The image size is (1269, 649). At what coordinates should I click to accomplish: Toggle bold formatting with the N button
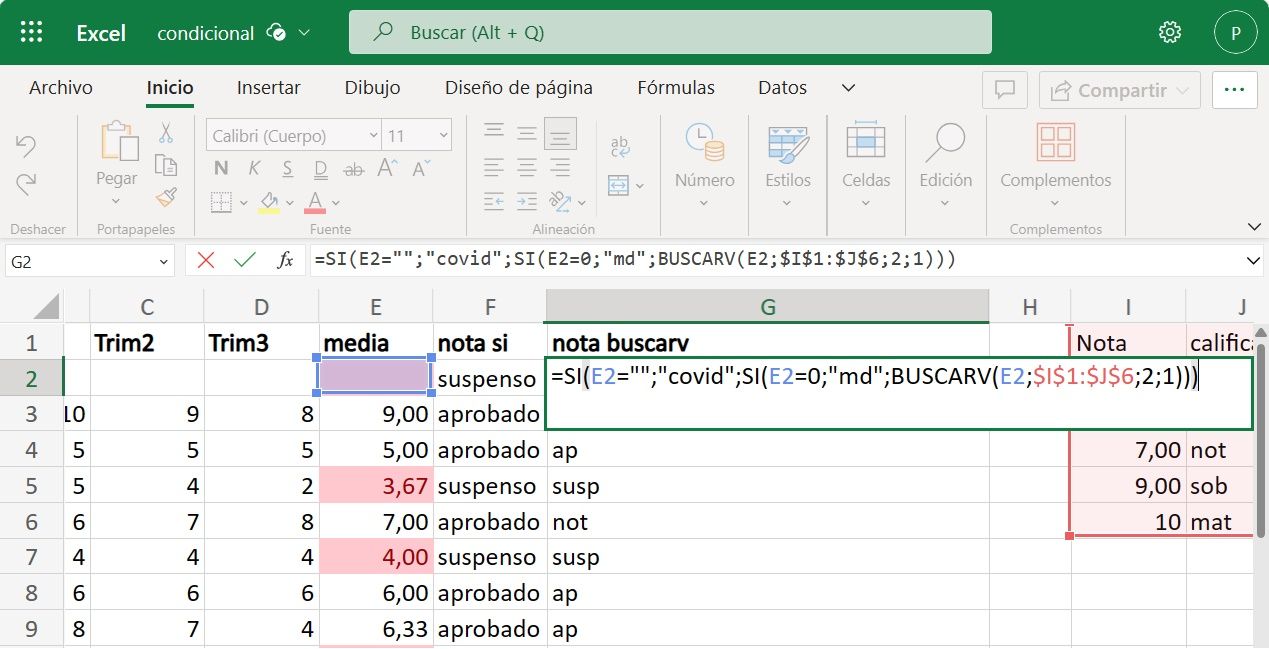coord(221,168)
